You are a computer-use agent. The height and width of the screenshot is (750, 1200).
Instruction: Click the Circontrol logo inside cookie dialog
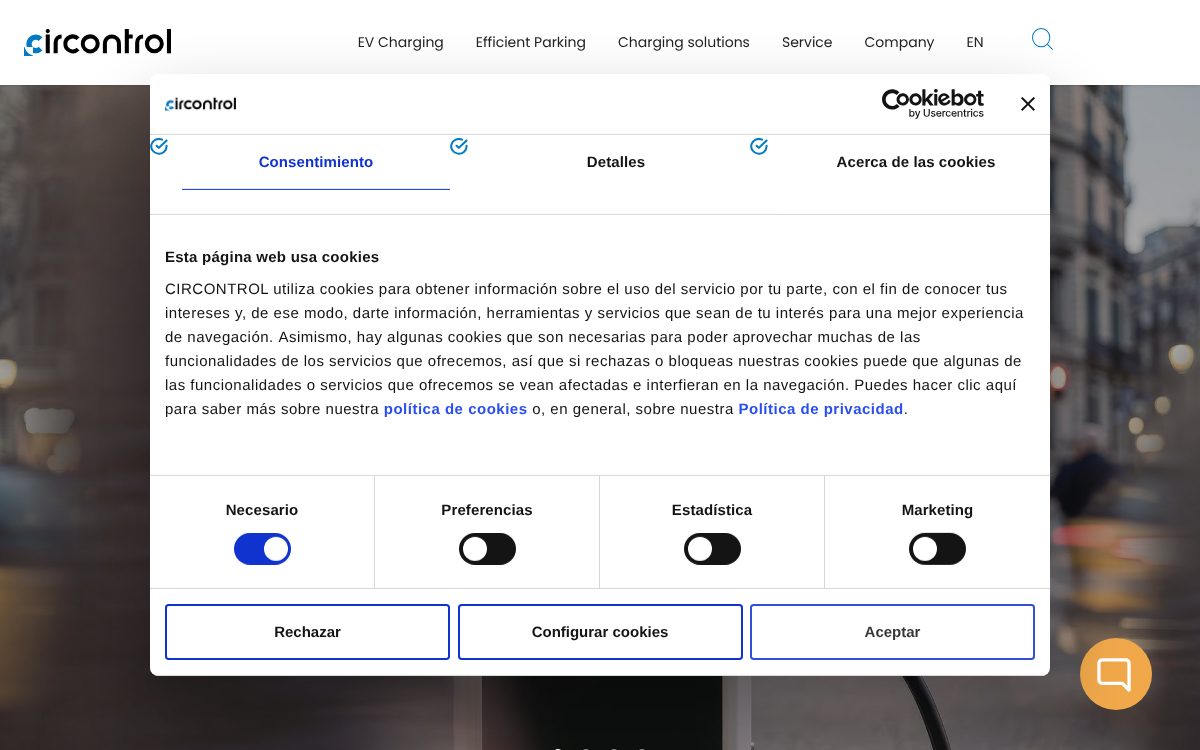[201, 104]
